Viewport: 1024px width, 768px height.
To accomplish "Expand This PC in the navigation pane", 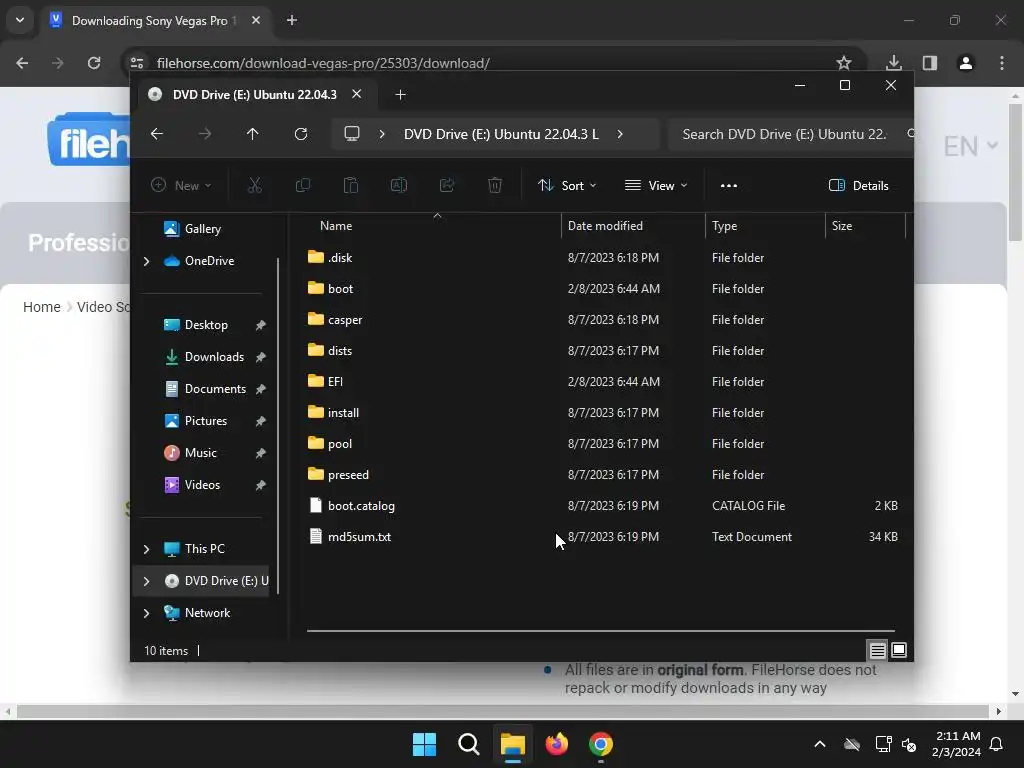I will click(x=146, y=549).
